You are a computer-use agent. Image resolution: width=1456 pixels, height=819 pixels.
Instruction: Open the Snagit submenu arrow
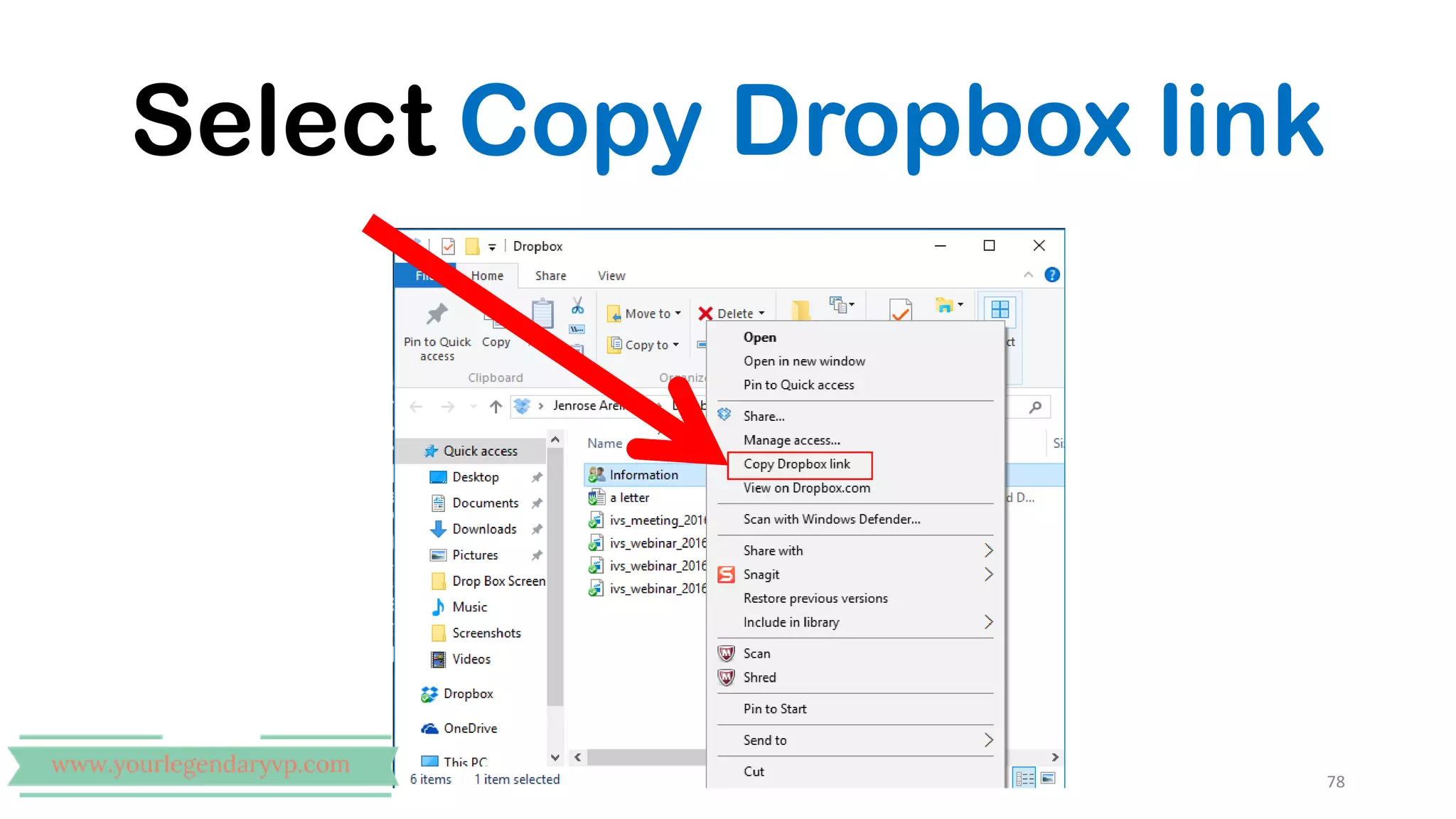pyautogui.click(x=988, y=574)
